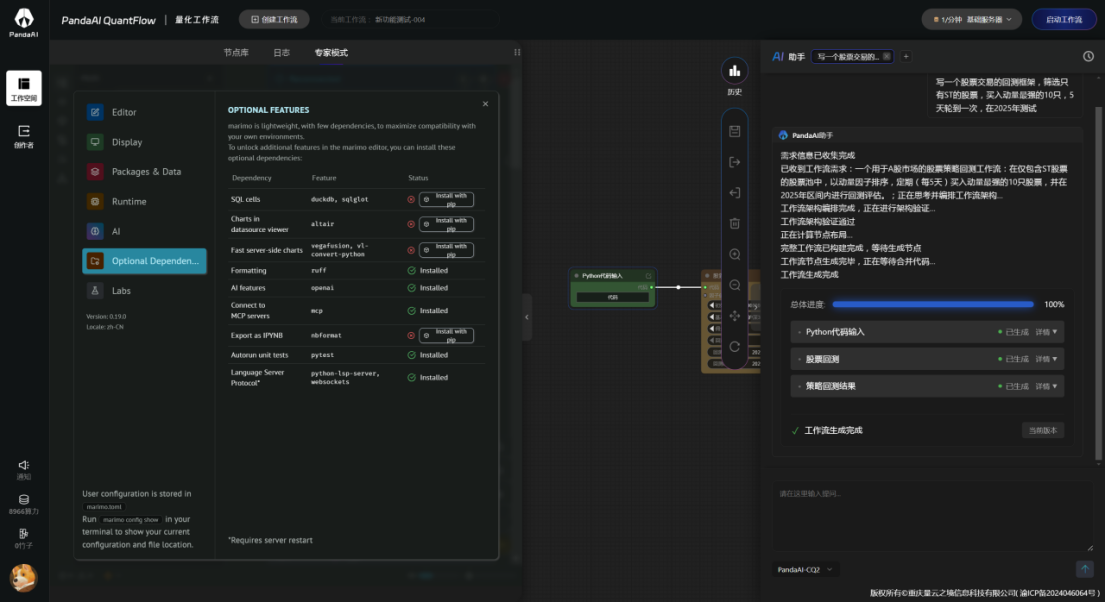Click the 'Formatting' dependency row text

tap(248, 271)
